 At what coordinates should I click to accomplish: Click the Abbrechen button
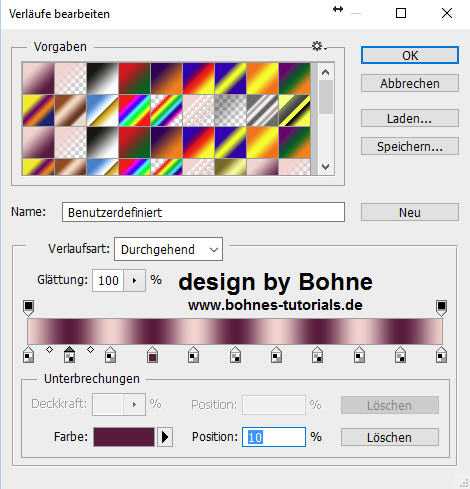410,83
